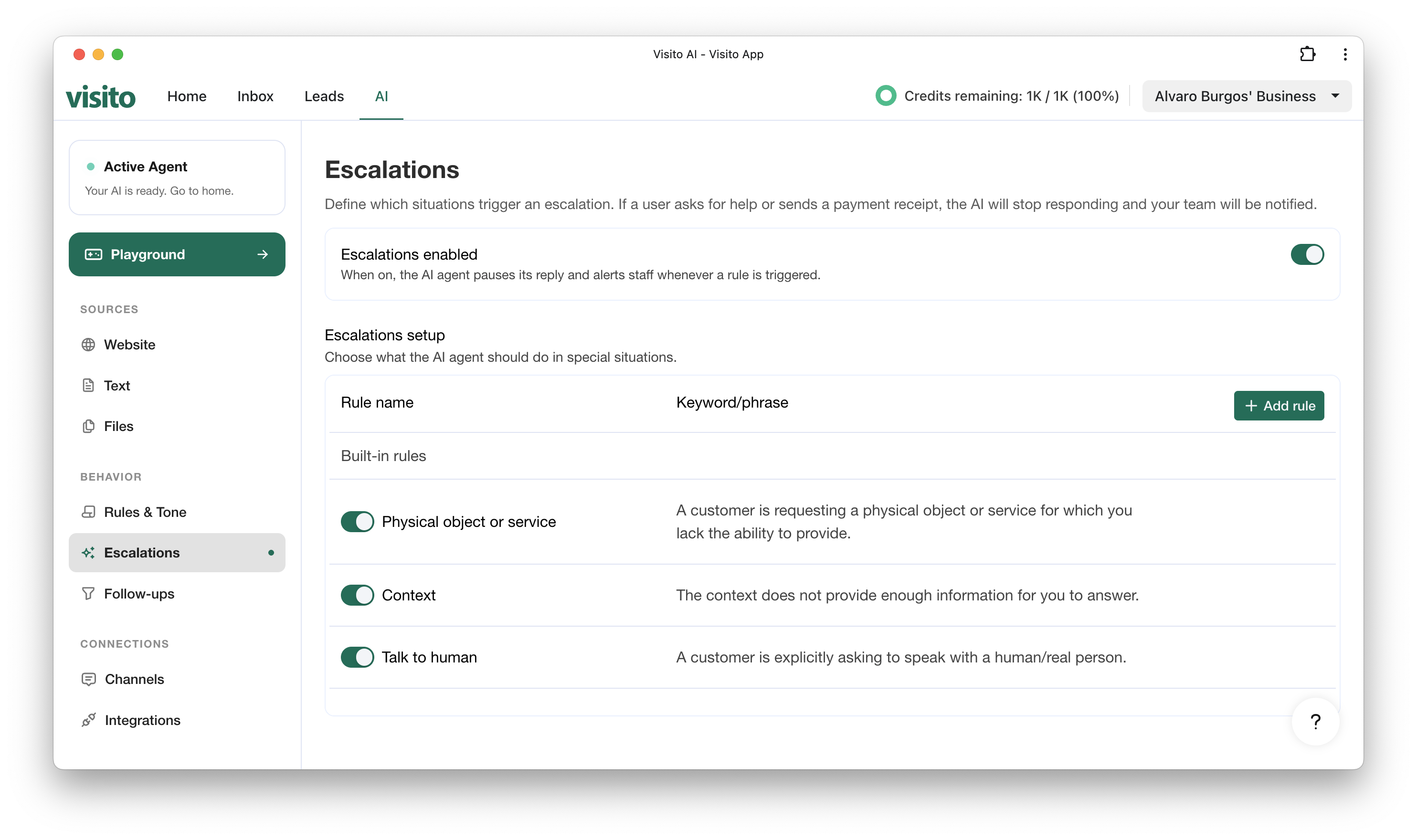This screenshot has width=1417, height=840.
Task: Click the Website globe icon in sidebar
Action: point(88,345)
